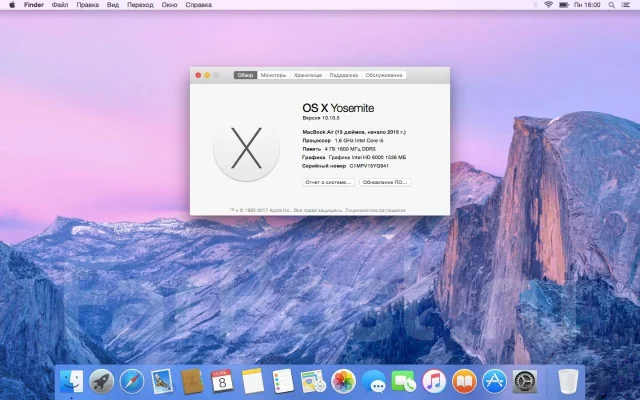This screenshot has height=400, width=640.
Task: Open the Лицензионное соглашение link
Action: [x=376, y=210]
